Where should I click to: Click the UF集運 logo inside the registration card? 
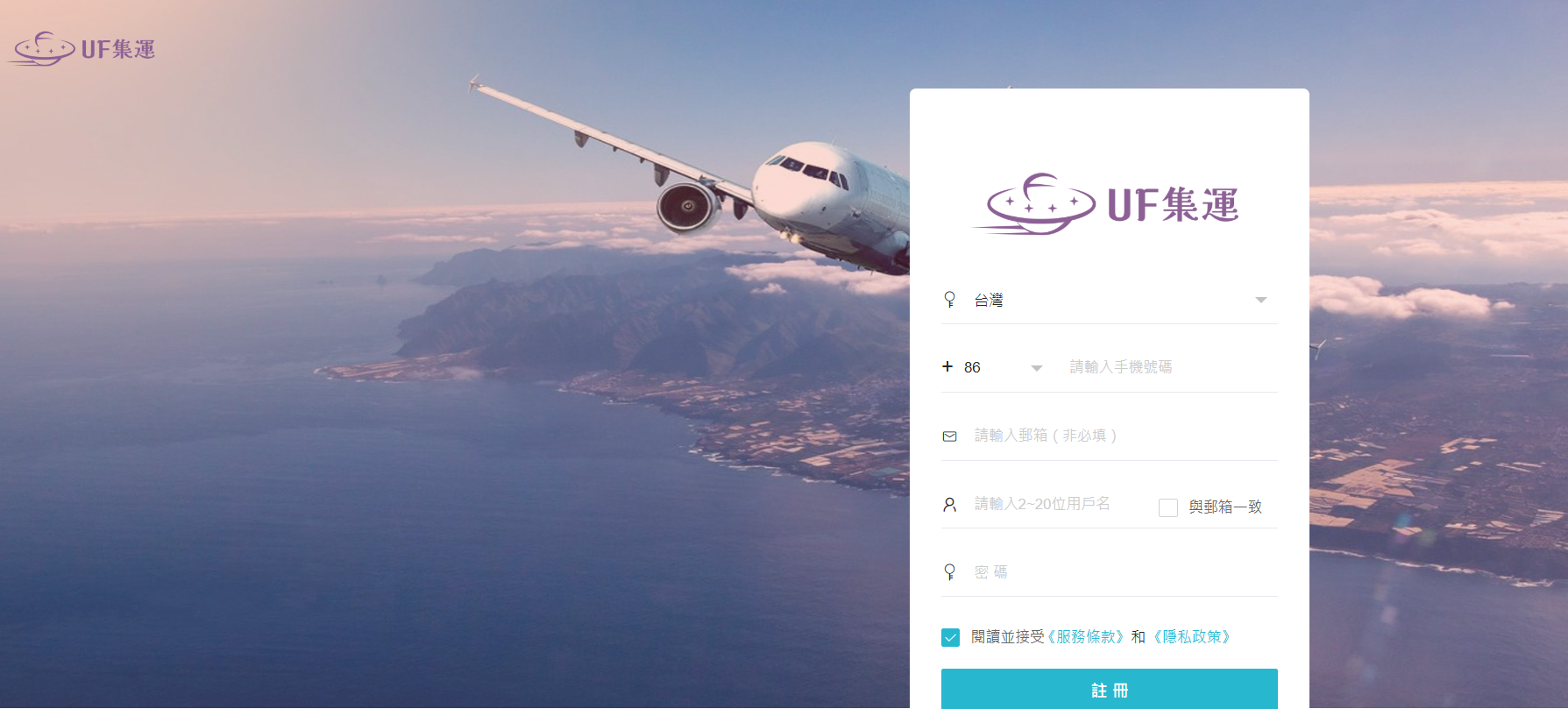click(x=1107, y=204)
